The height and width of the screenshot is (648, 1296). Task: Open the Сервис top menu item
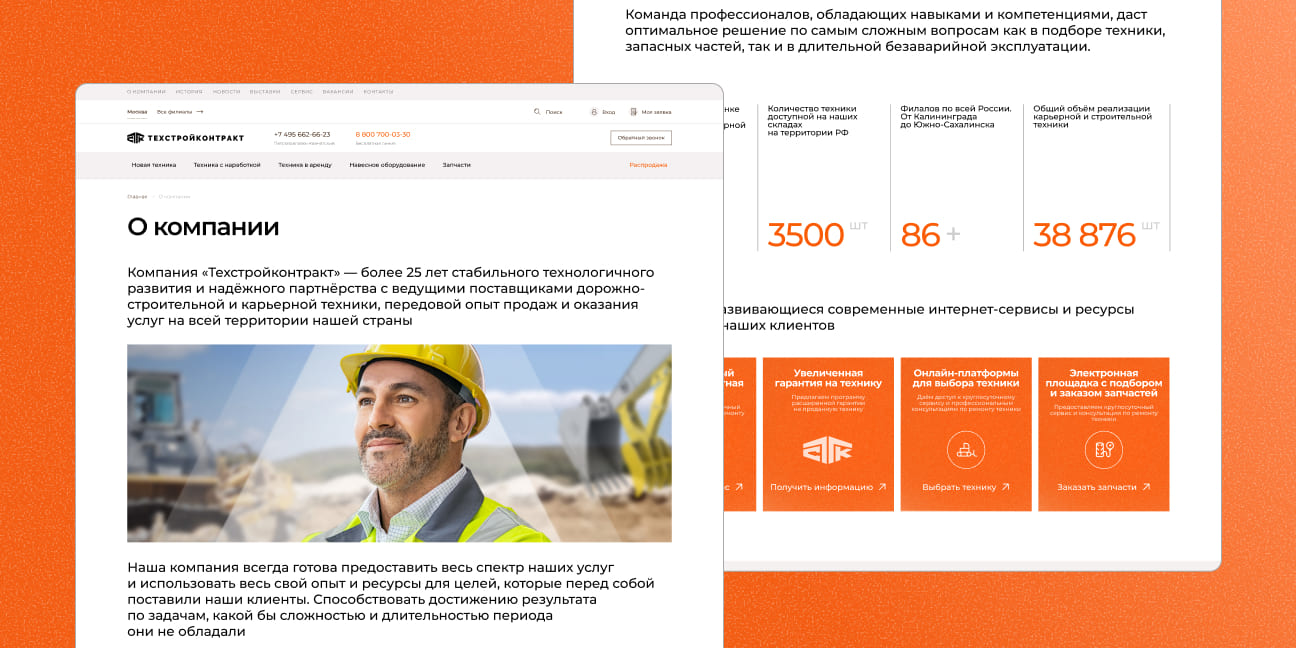point(302,91)
